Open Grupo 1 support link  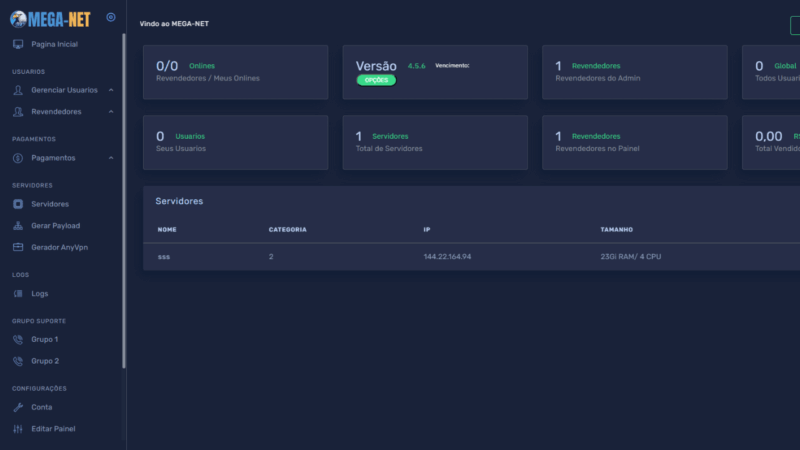44,339
